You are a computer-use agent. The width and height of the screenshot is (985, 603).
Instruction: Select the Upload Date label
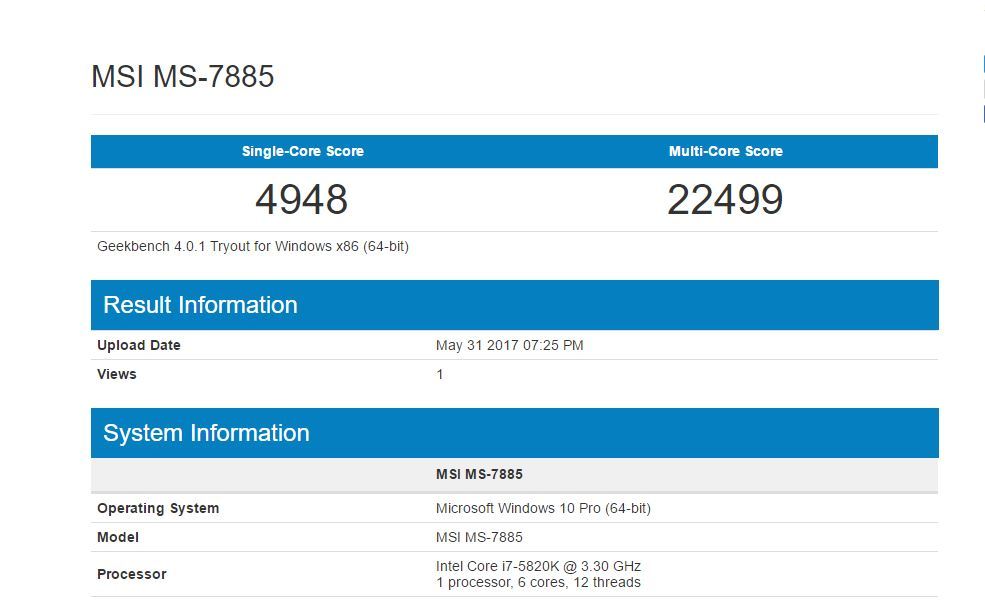coord(139,345)
